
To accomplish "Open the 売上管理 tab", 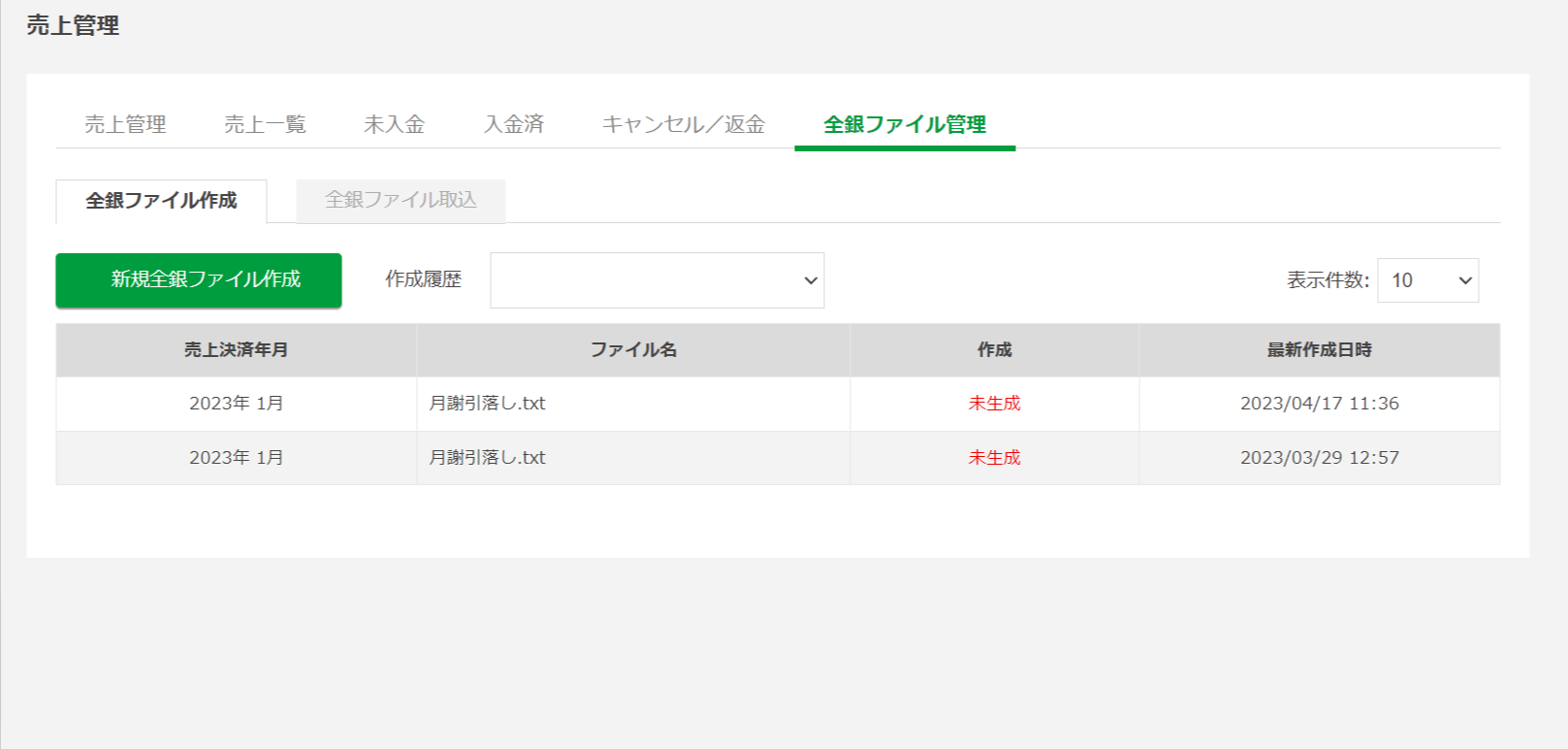I will tap(125, 124).
